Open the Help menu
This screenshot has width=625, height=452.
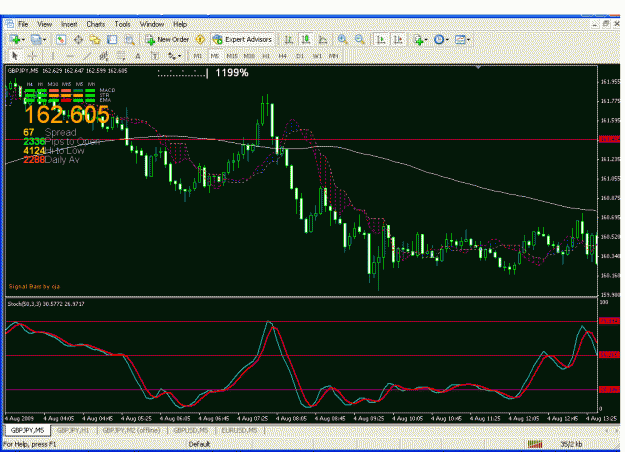click(180, 24)
